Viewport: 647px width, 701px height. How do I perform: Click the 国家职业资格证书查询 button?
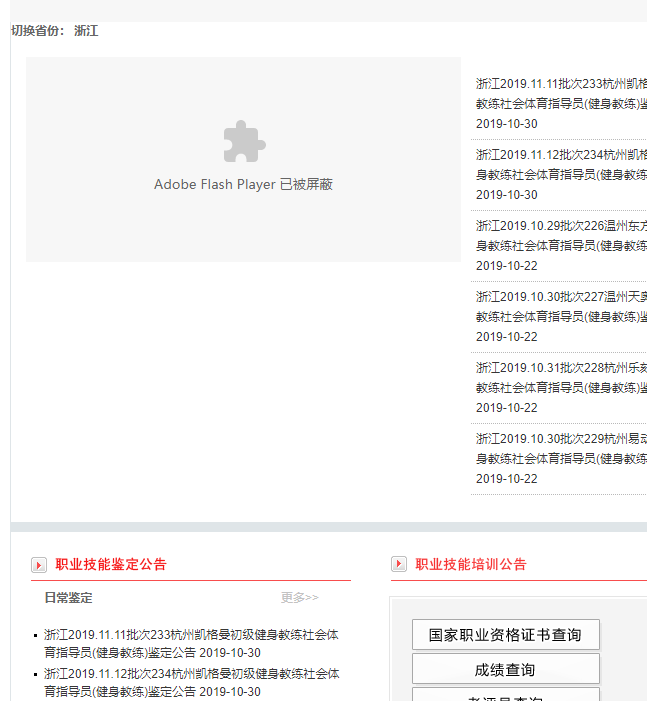point(506,634)
